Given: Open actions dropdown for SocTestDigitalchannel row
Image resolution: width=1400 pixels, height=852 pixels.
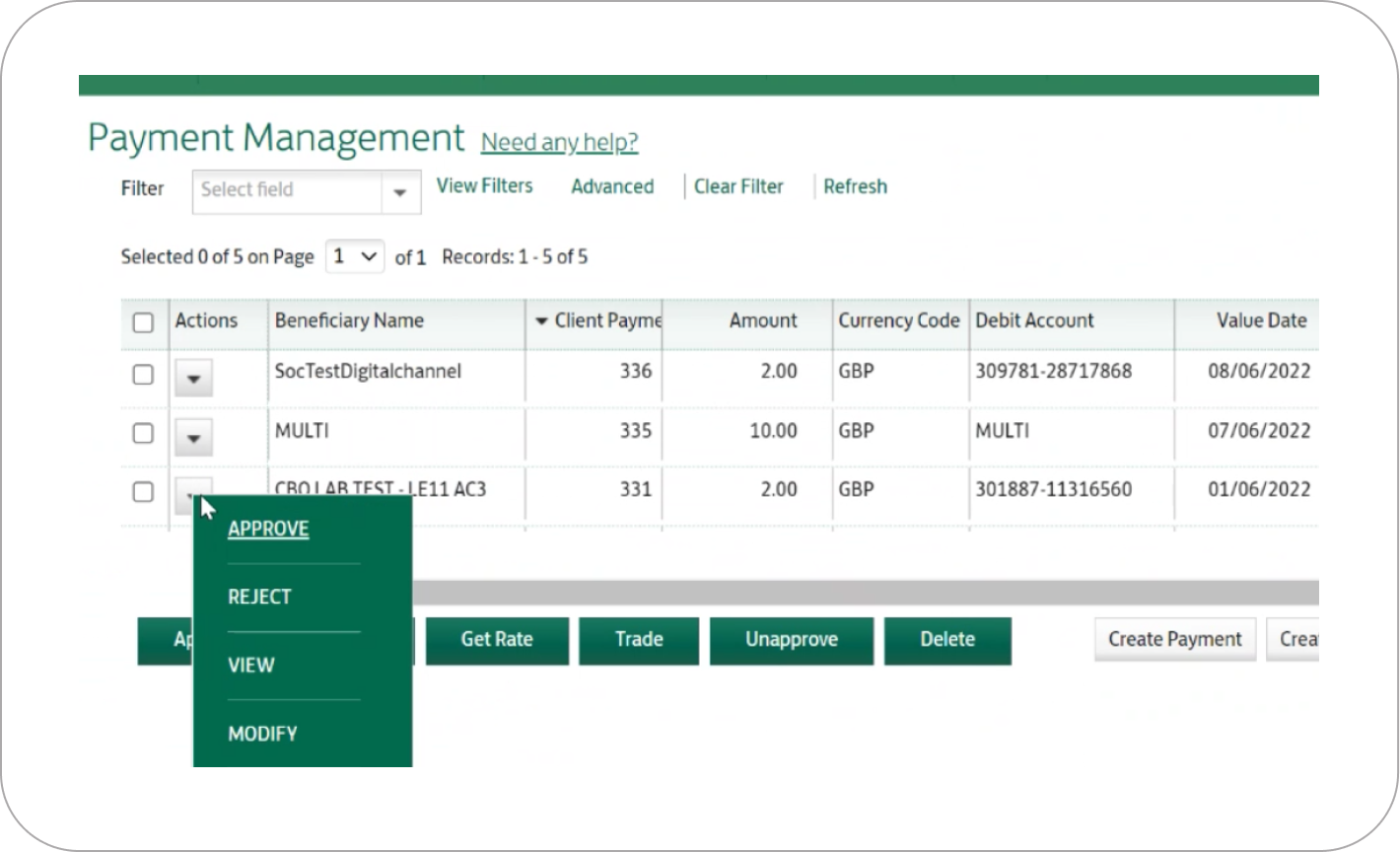Looking at the screenshot, I should [x=193, y=378].
